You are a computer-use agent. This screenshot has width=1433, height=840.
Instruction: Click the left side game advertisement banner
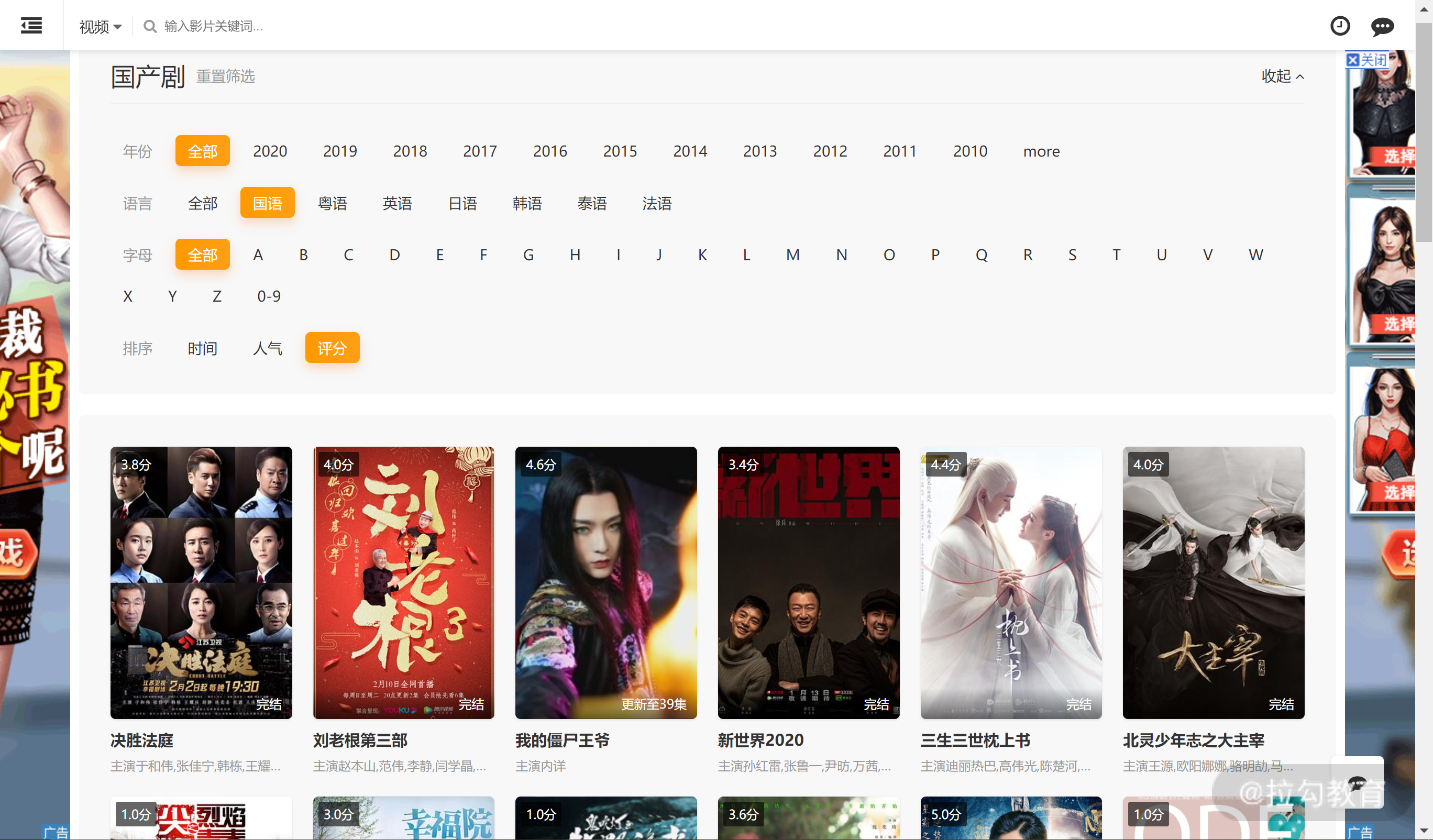tap(35, 445)
